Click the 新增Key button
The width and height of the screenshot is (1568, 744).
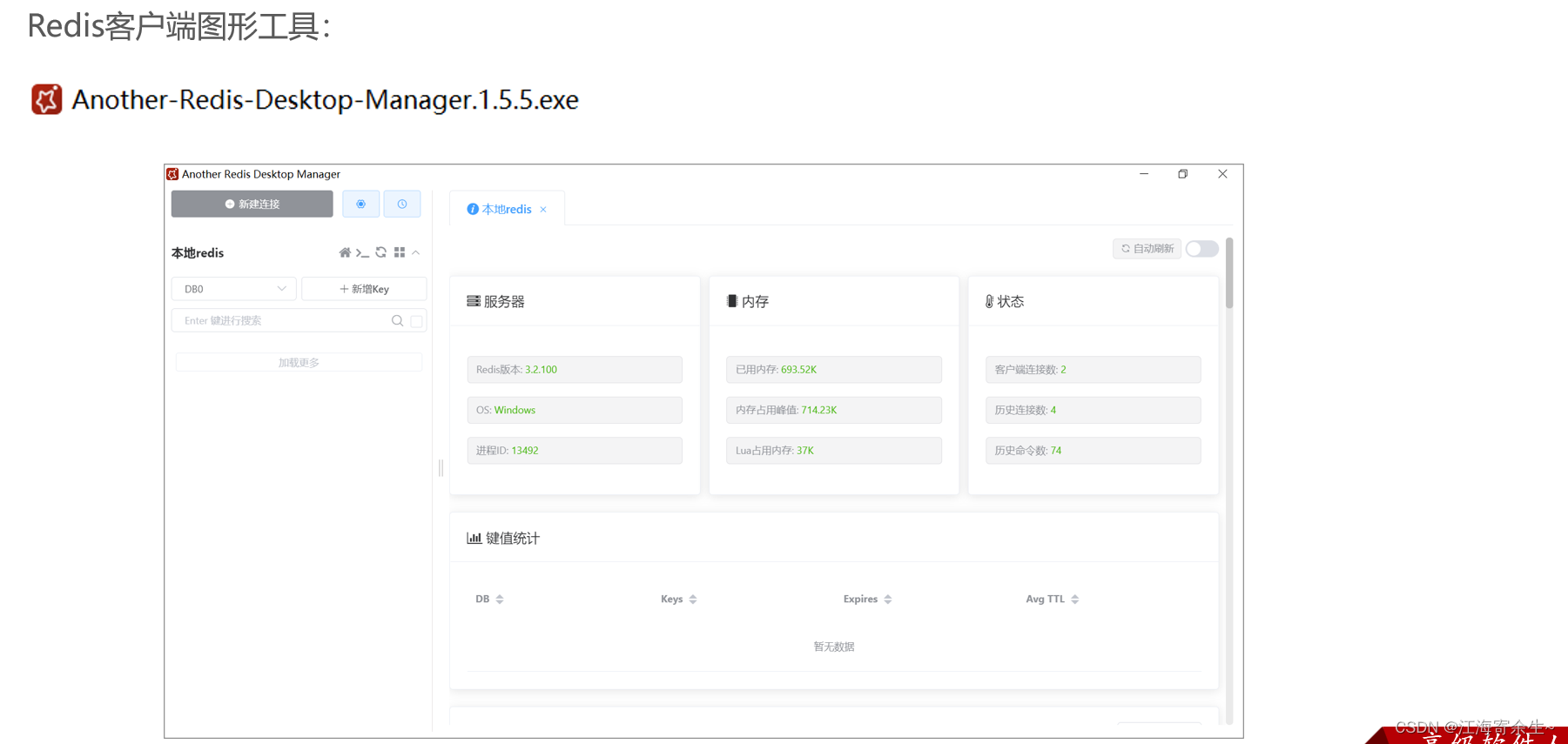[364, 289]
